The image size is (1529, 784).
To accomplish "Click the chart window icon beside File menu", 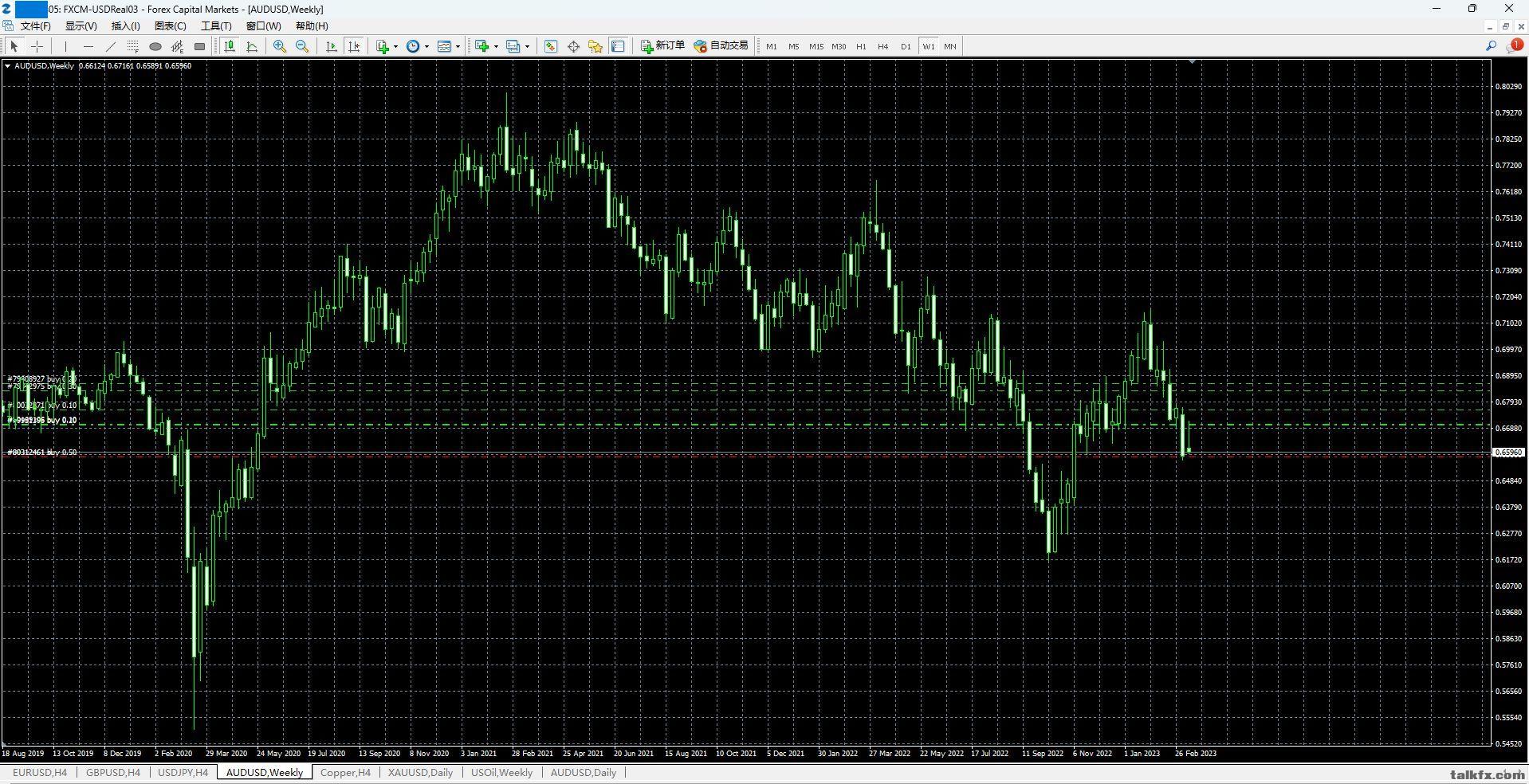I will (8, 26).
